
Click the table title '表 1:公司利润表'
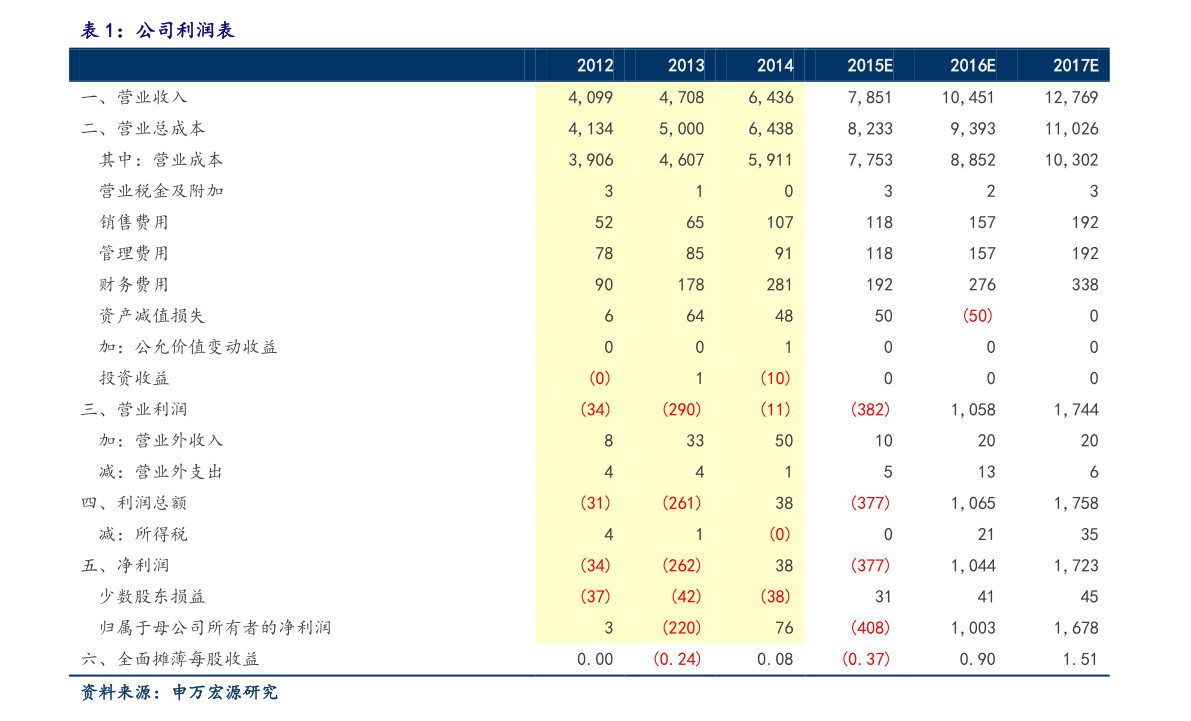click(158, 30)
